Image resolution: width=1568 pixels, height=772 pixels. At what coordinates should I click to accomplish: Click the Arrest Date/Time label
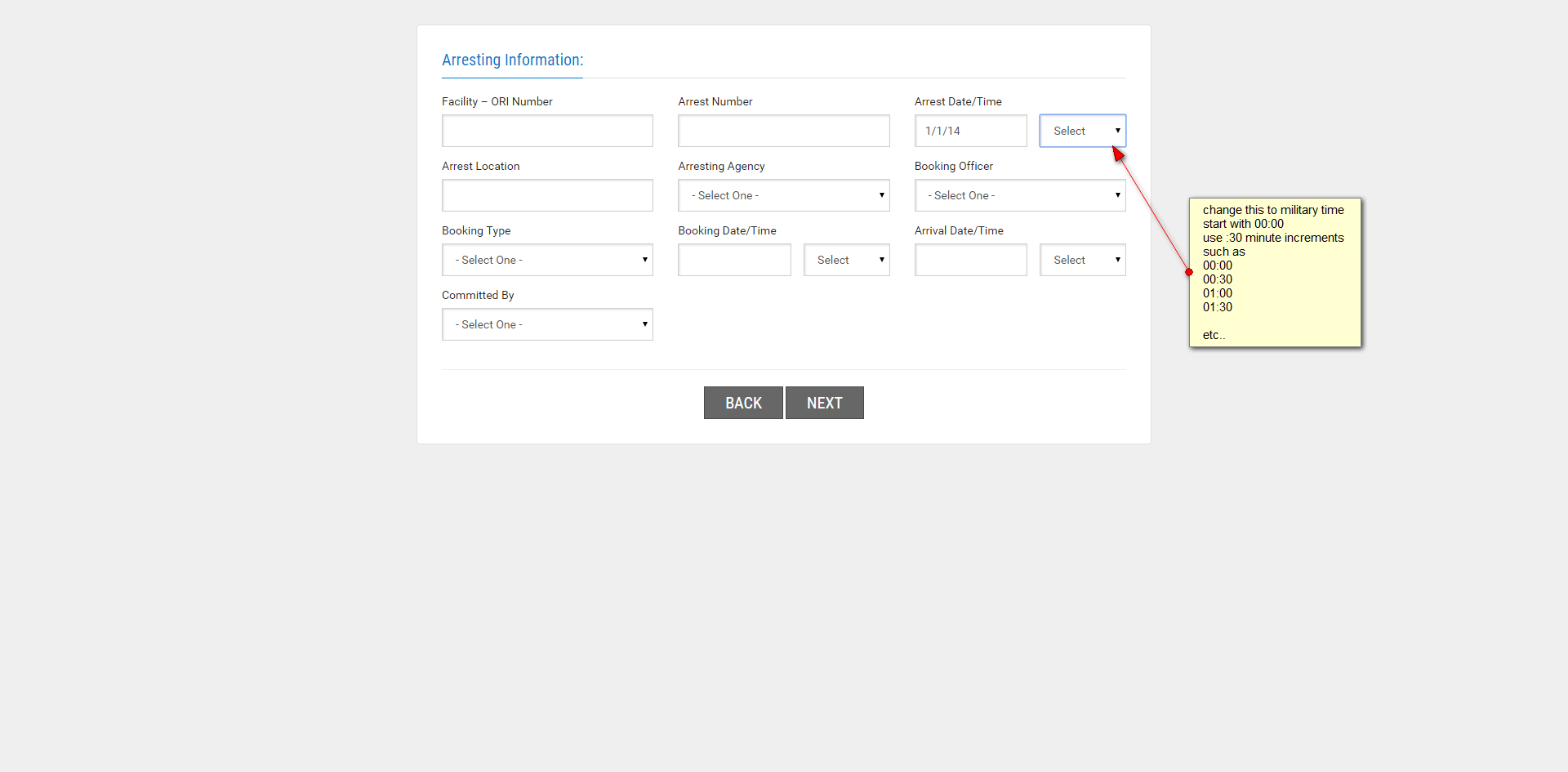tap(958, 101)
